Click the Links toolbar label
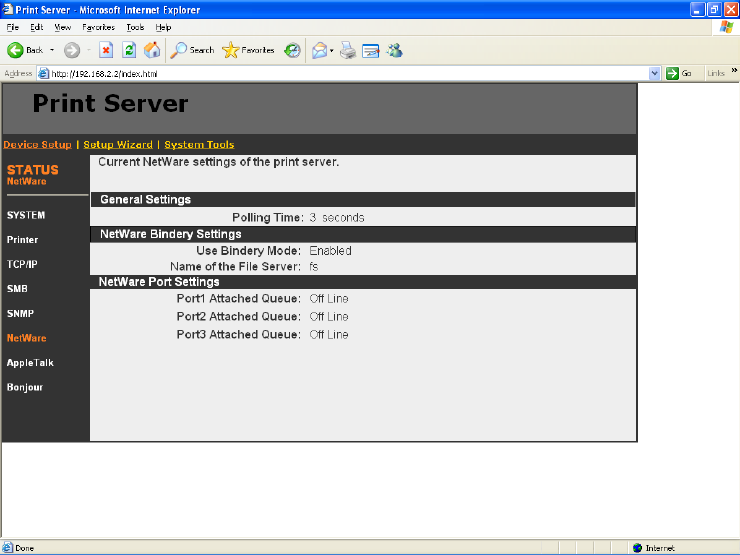This screenshot has width=740, height=555. (716, 73)
